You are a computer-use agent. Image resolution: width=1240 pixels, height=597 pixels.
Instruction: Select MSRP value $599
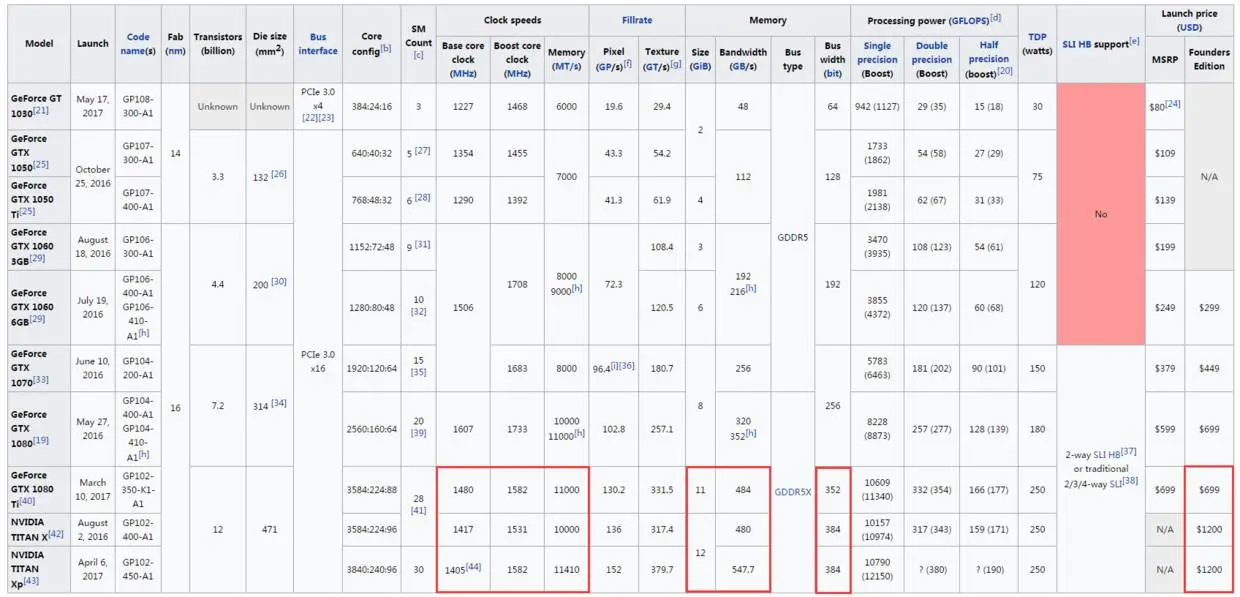(1164, 429)
